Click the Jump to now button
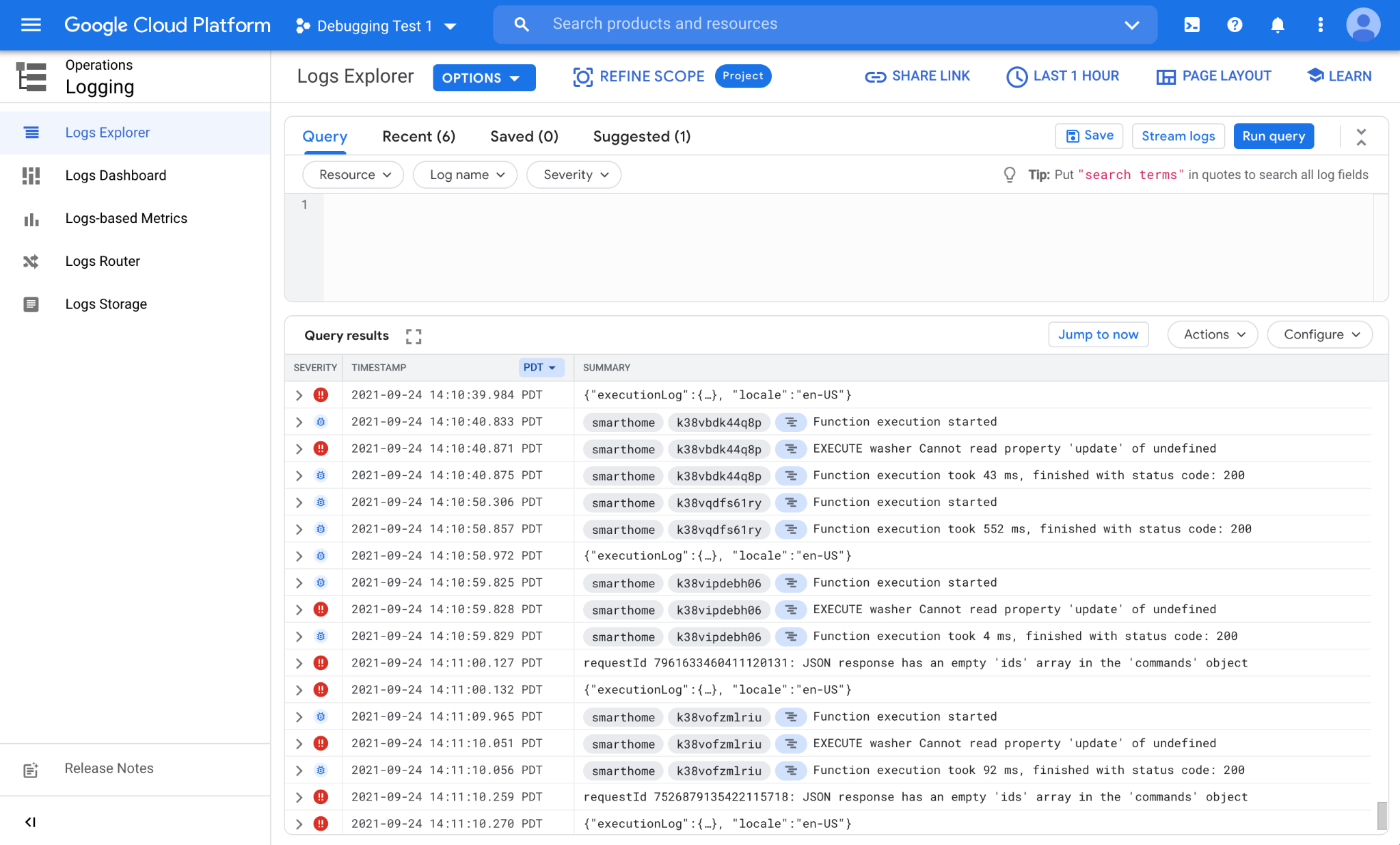This screenshot has width=1400, height=845. 1098,334
